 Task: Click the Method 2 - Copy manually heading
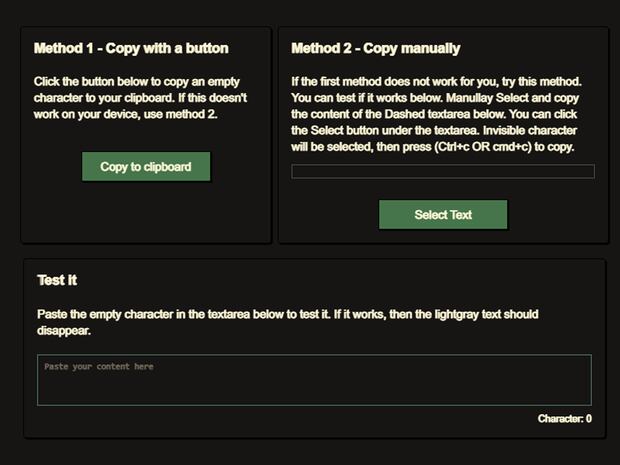point(375,48)
